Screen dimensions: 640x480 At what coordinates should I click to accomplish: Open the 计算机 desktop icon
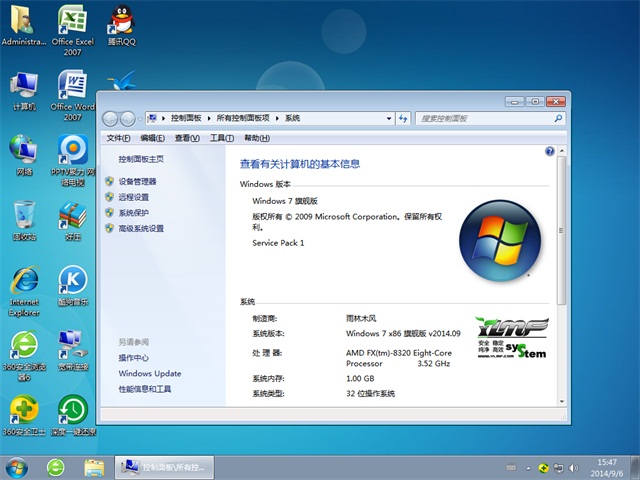click(x=24, y=91)
